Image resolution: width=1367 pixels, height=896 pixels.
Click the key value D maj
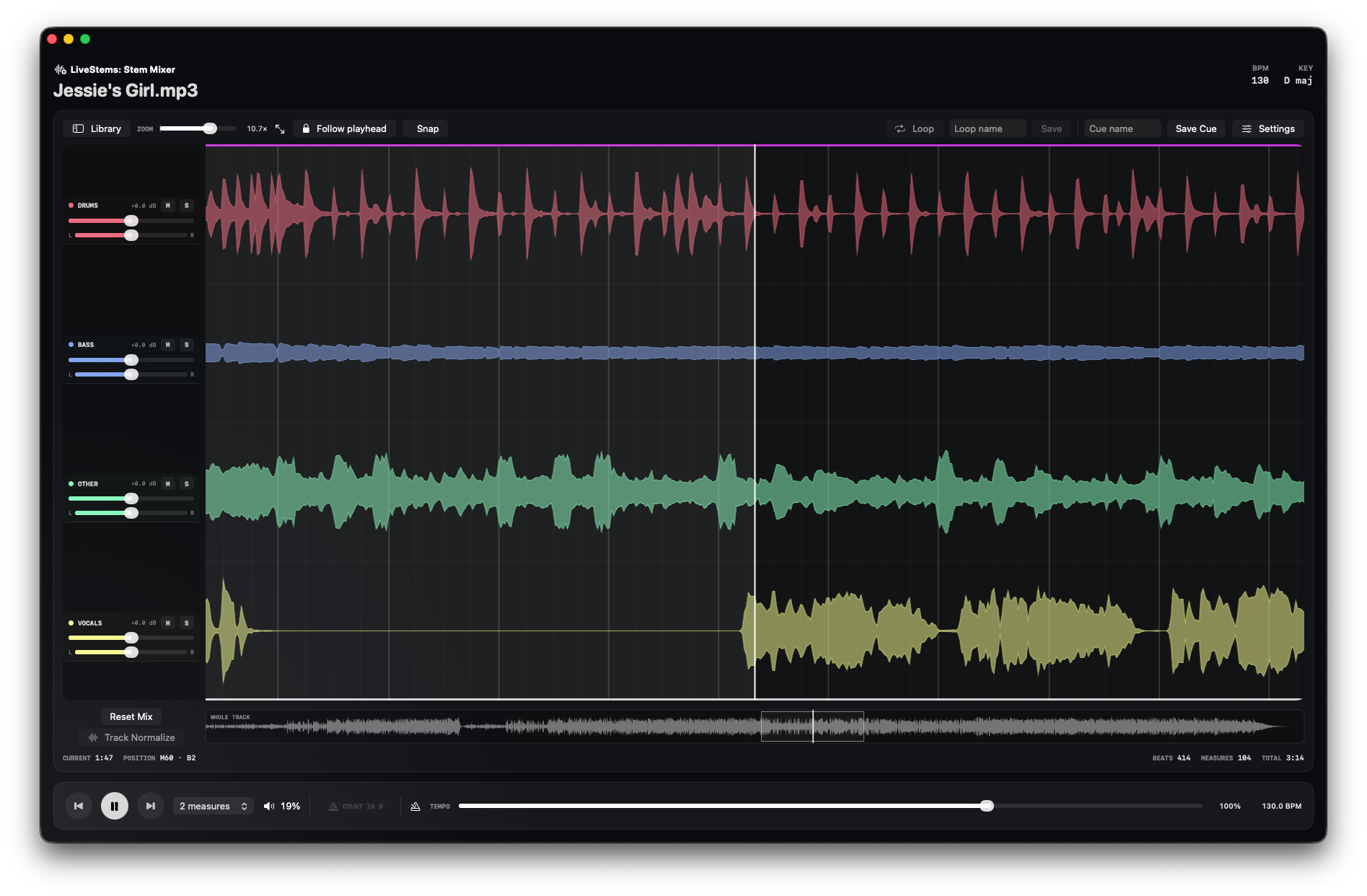[1298, 81]
